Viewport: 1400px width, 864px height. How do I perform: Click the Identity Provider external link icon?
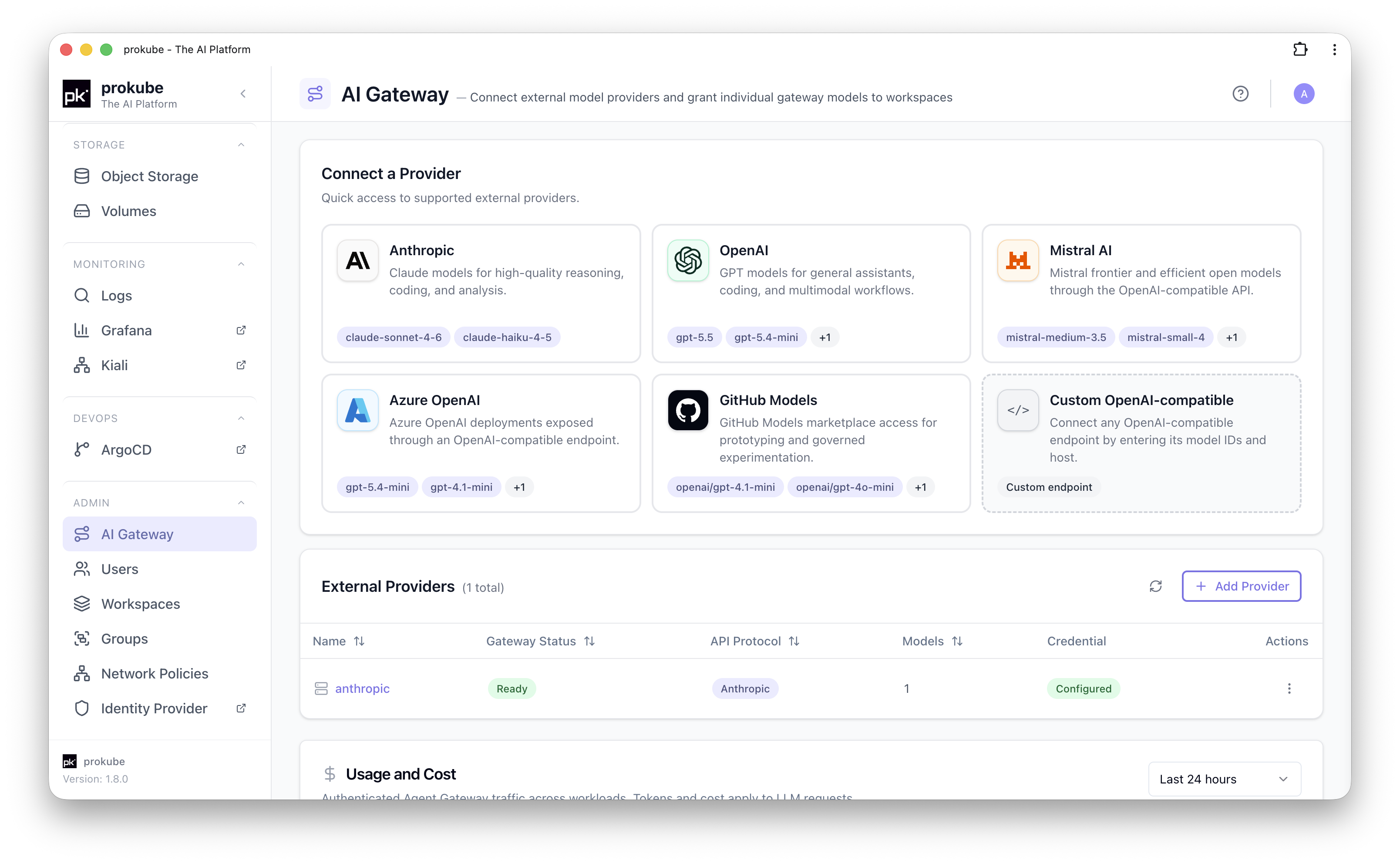tap(241, 709)
